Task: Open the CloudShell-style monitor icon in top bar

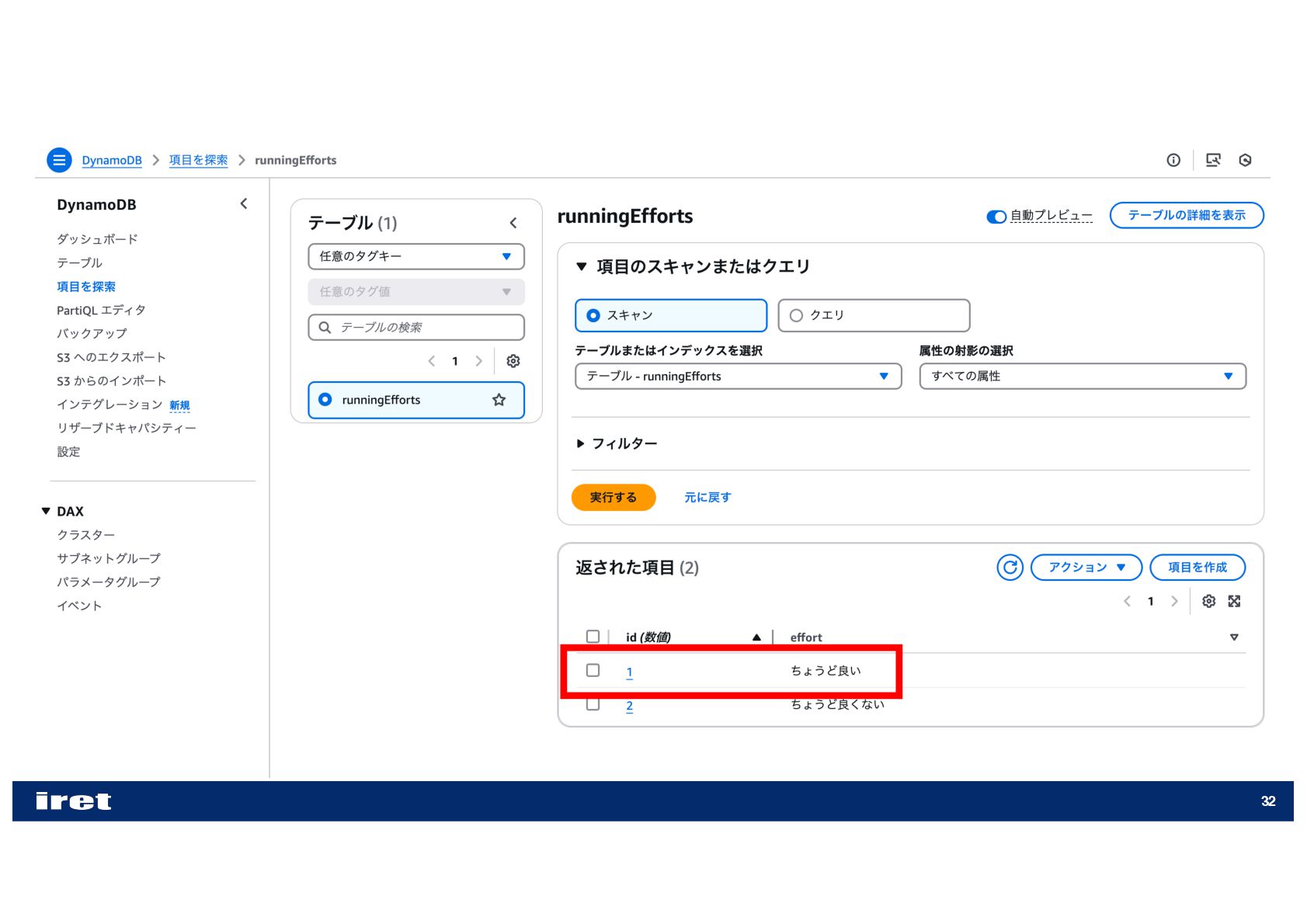Action: point(1213,160)
